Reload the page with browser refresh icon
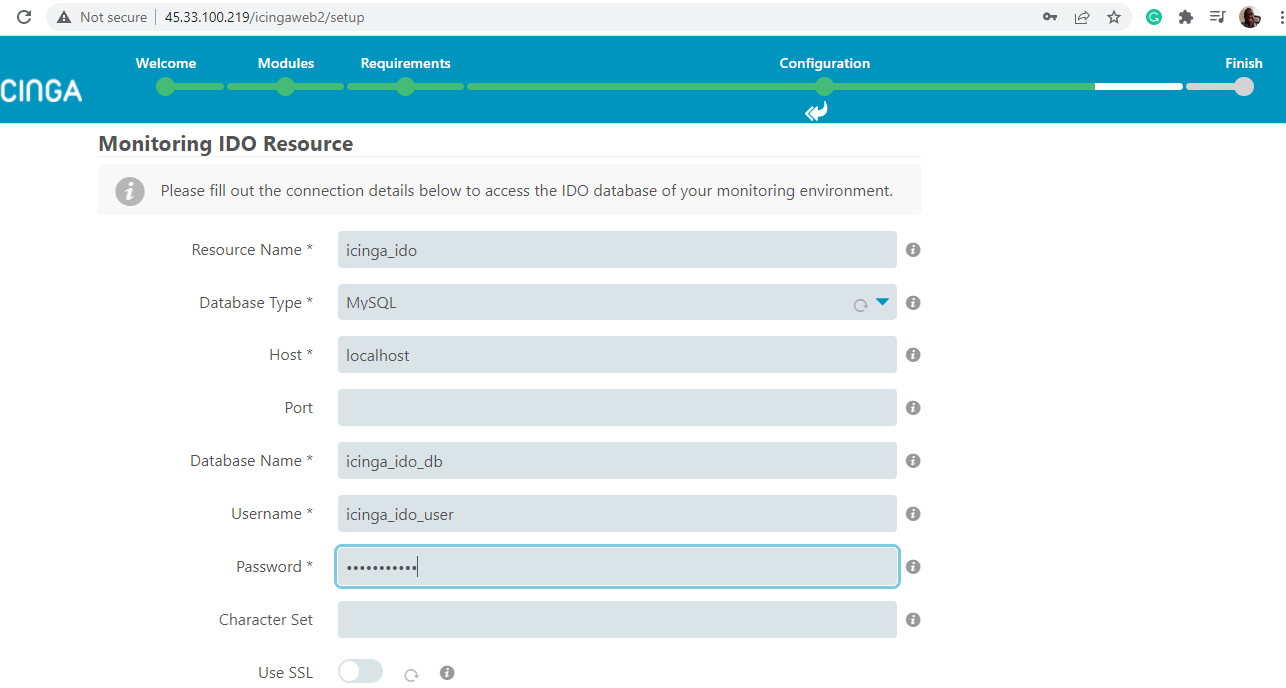This screenshot has height=688, width=1286. tap(24, 17)
